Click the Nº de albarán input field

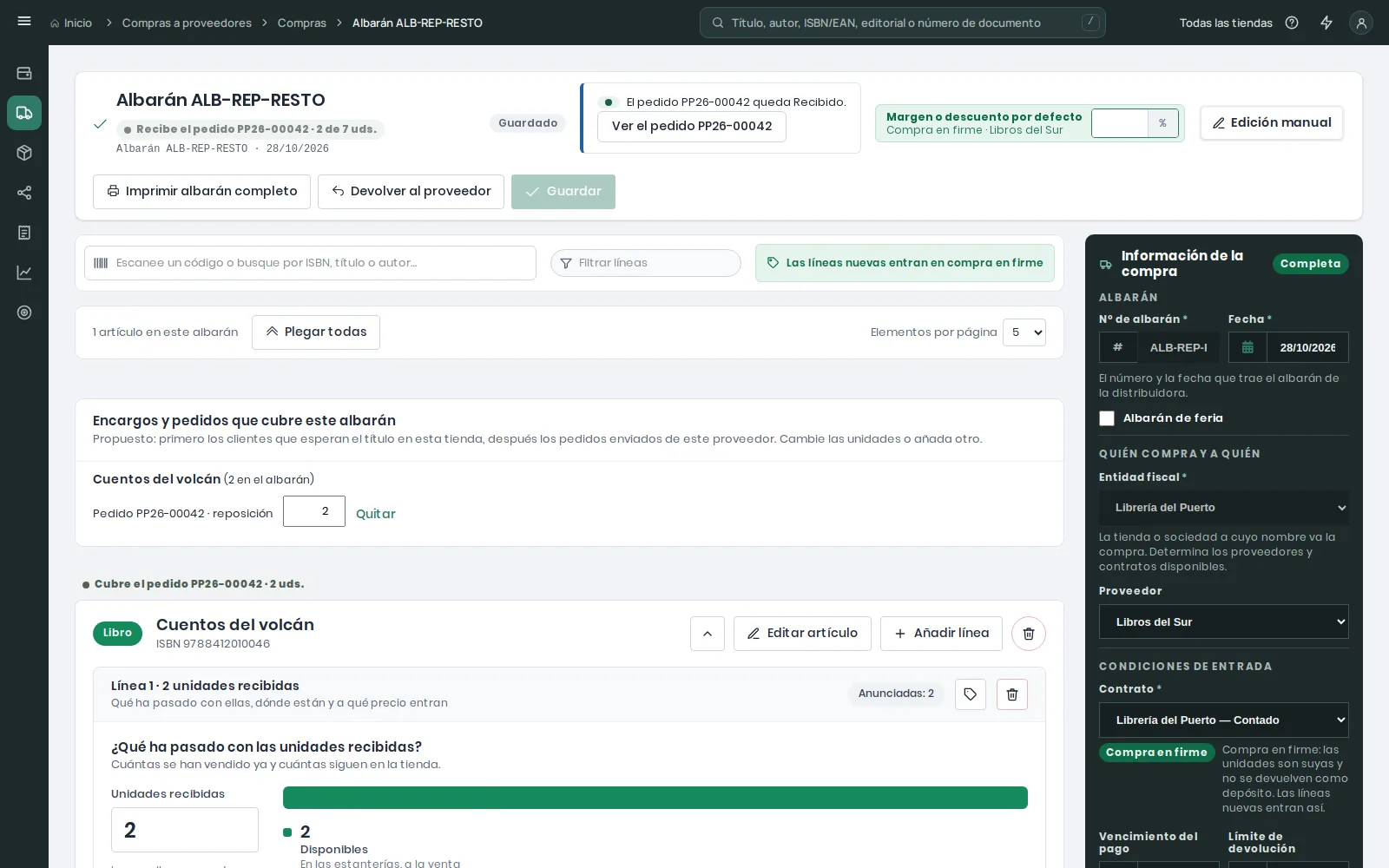(x=1178, y=347)
